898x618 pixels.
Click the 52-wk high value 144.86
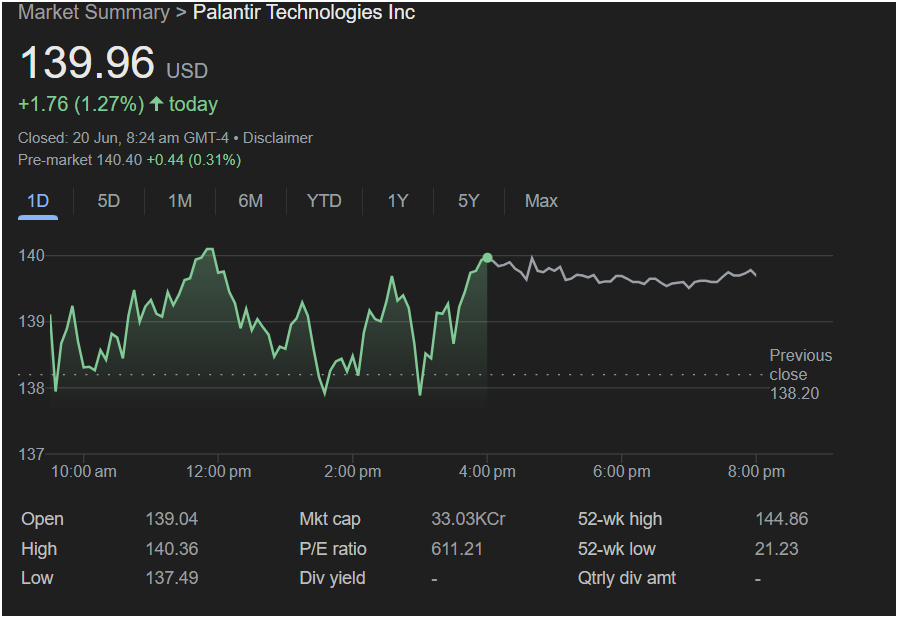pyautogui.click(x=782, y=519)
